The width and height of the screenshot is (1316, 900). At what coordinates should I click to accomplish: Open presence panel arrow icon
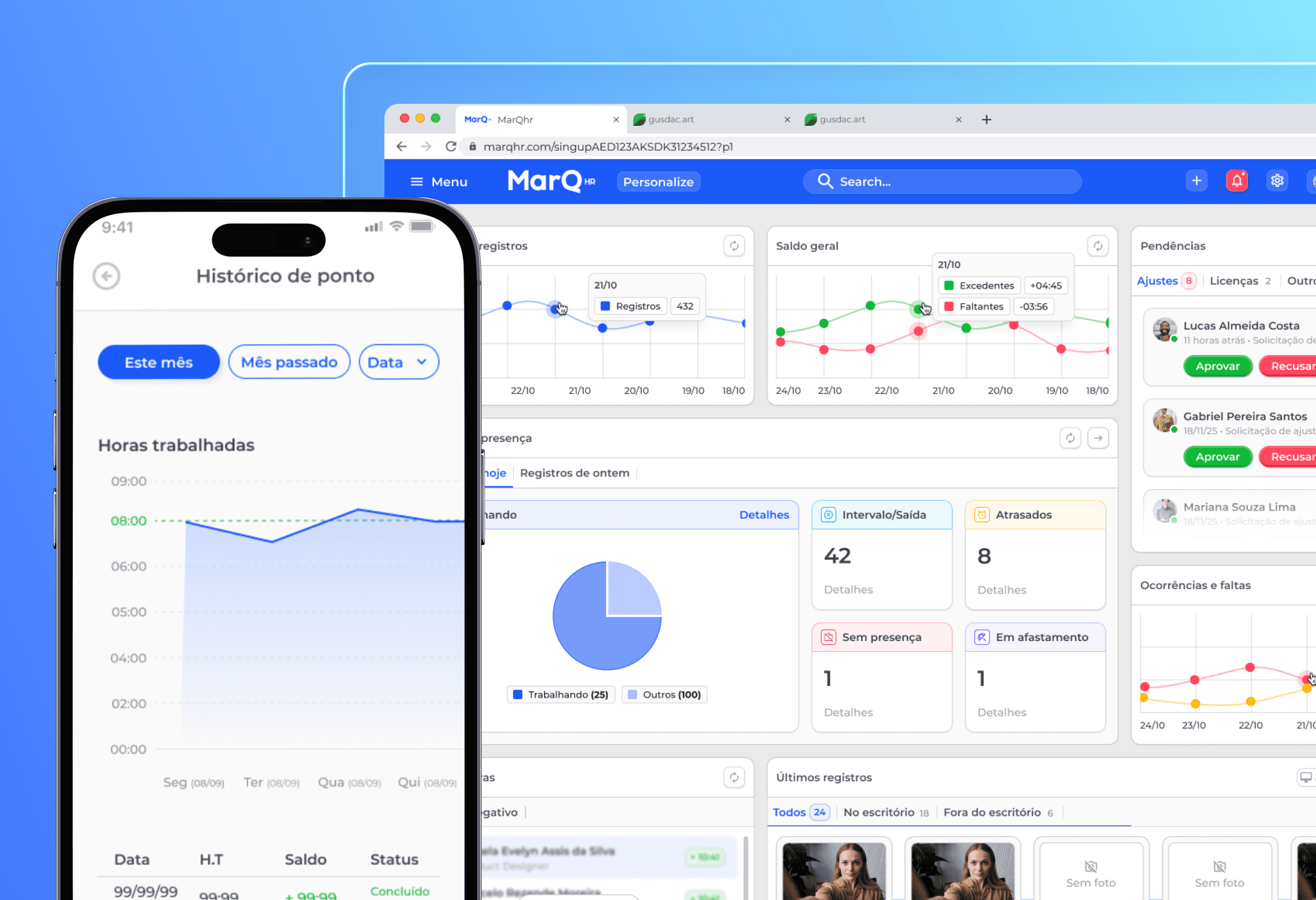pyautogui.click(x=1098, y=438)
